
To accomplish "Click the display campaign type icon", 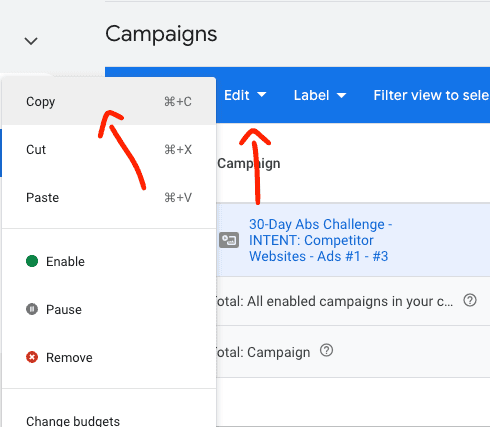I will click(x=229, y=240).
